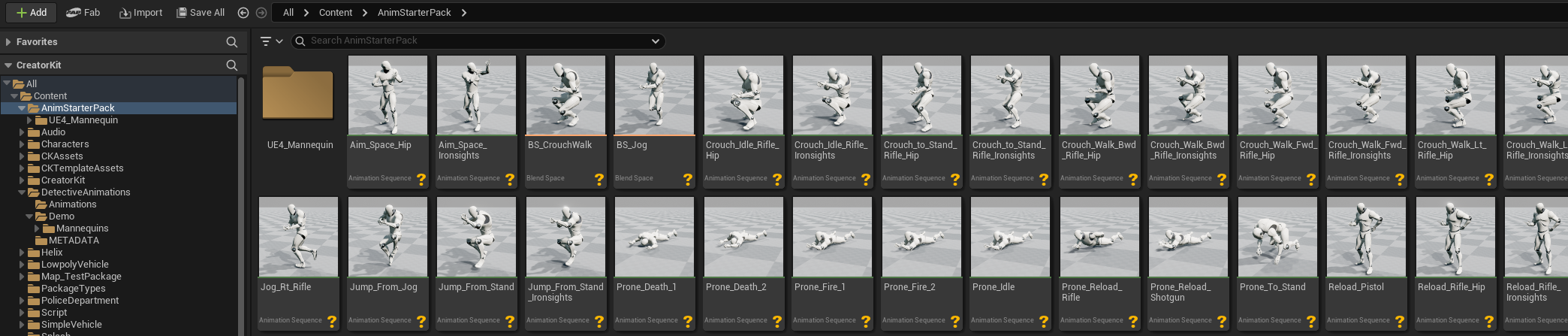Open the Fab marketplace
The image size is (1568, 336).
coord(83,13)
